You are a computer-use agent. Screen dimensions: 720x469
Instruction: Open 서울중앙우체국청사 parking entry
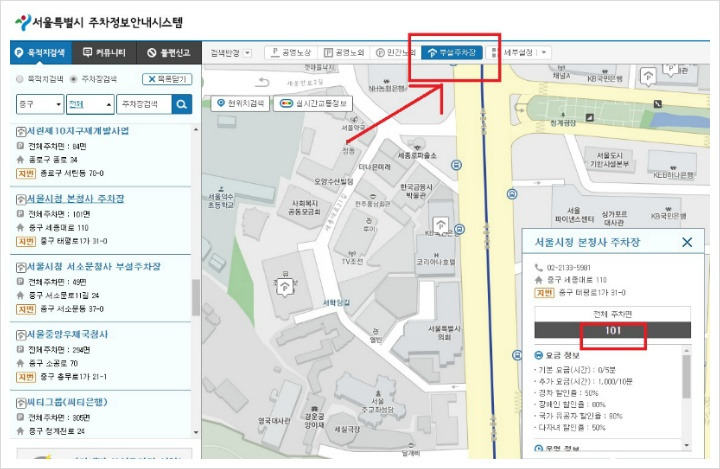point(67,334)
